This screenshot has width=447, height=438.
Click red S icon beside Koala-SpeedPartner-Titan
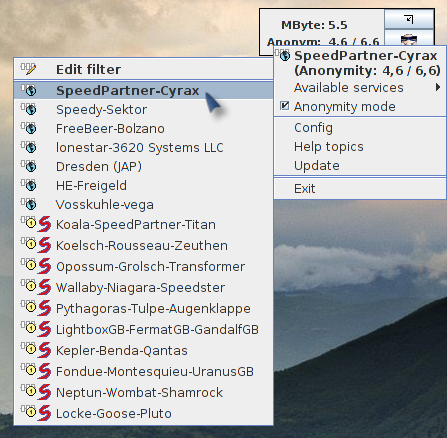tap(44, 224)
